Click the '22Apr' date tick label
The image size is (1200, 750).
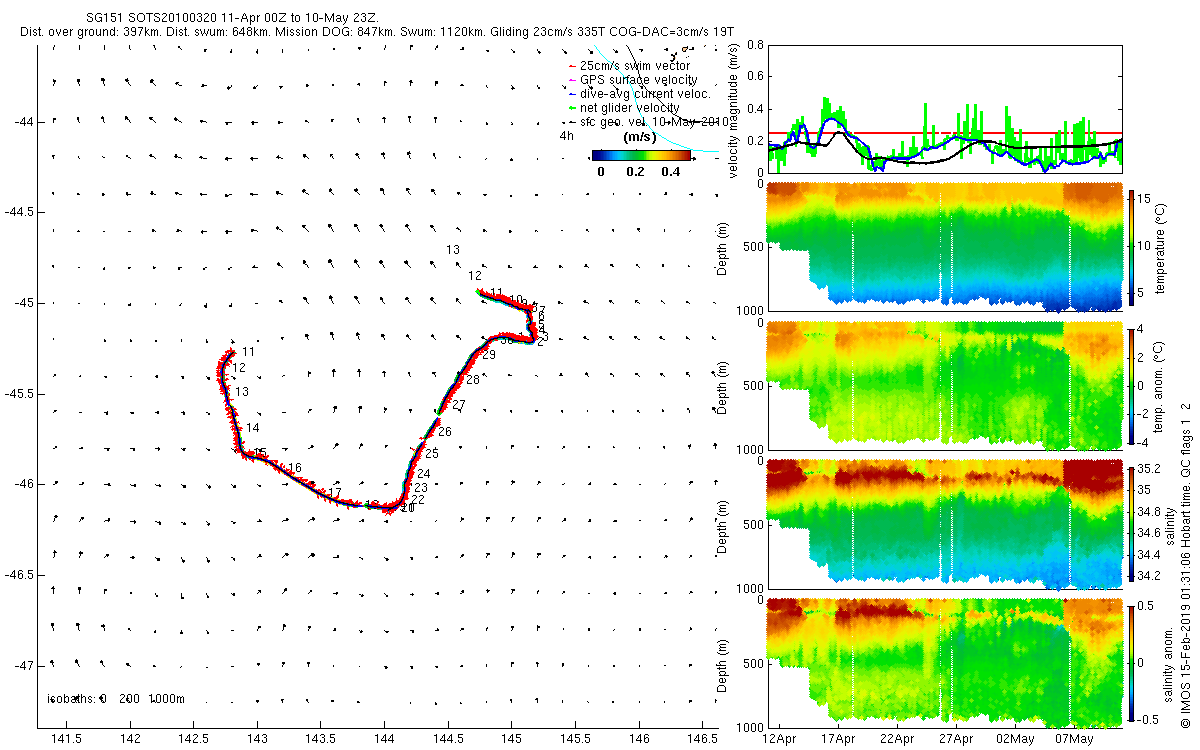(x=897, y=739)
